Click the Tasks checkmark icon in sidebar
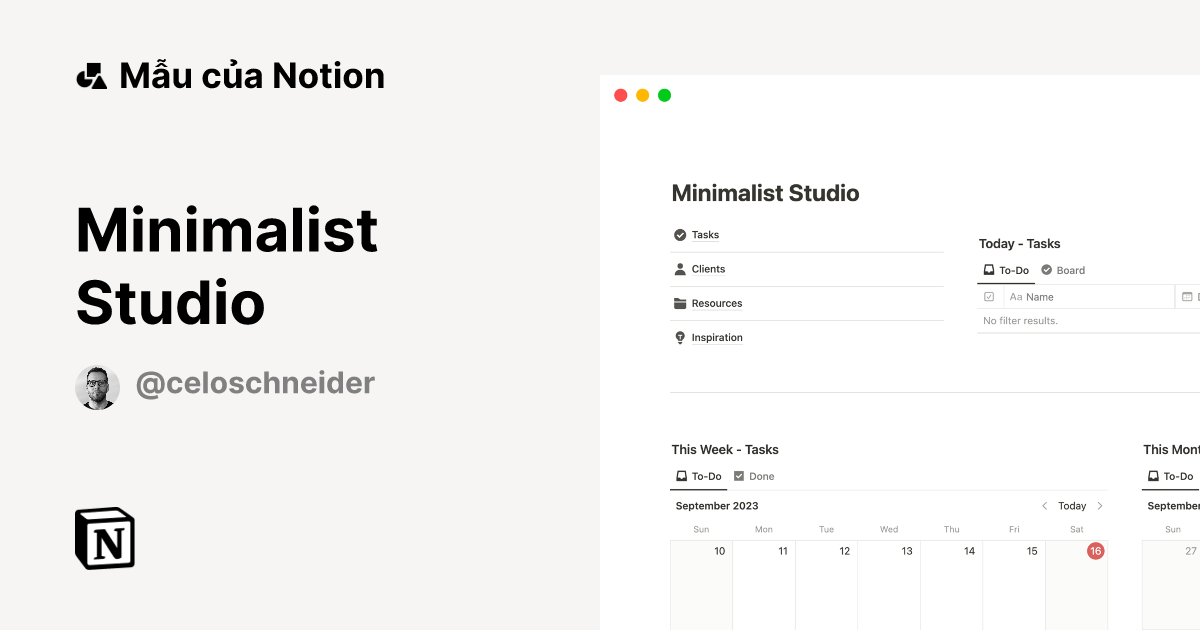Image resolution: width=1200 pixels, height=630 pixels. click(x=678, y=234)
